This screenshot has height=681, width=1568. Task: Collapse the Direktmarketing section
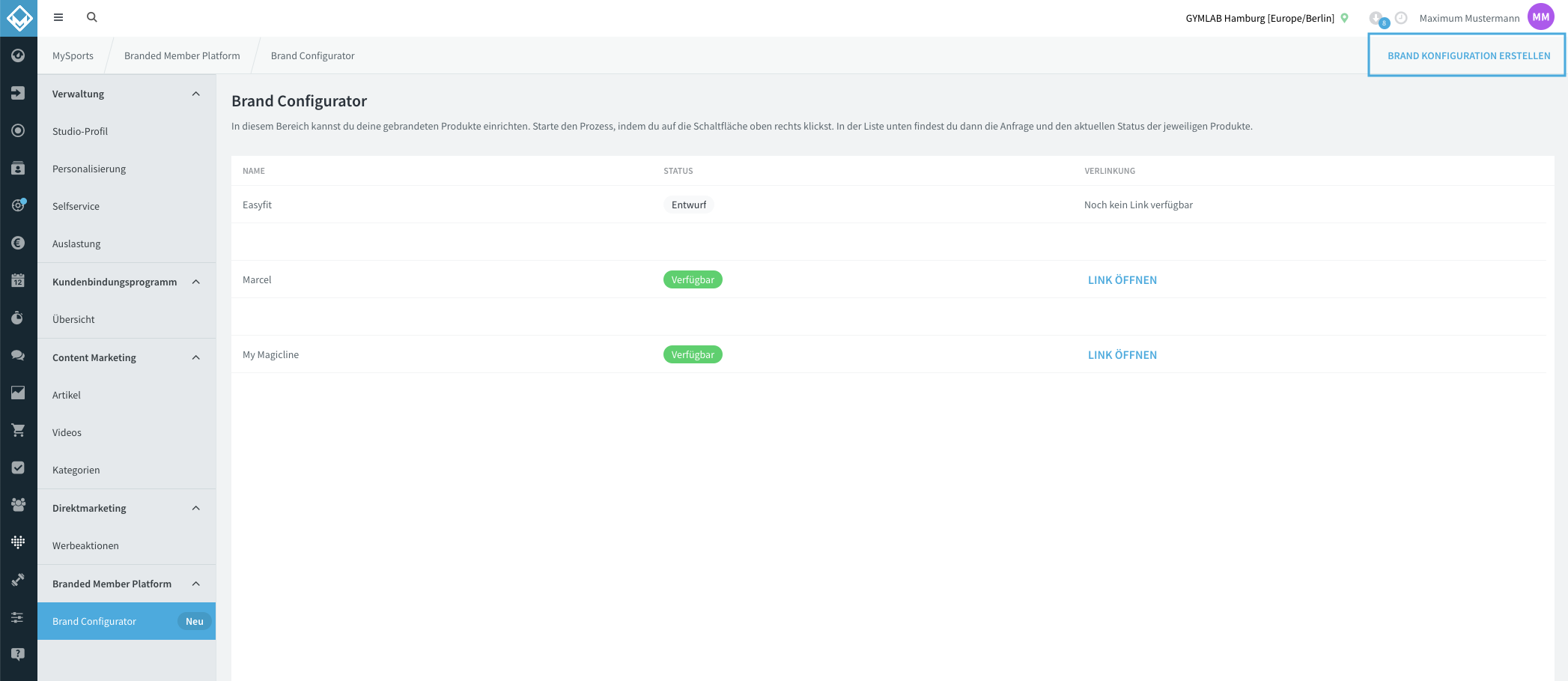pyautogui.click(x=196, y=508)
